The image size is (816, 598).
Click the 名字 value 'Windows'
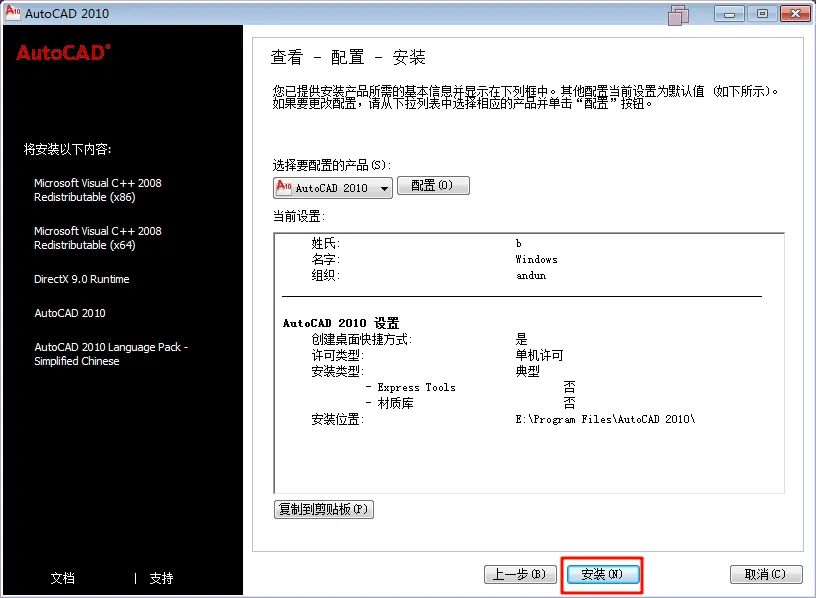tap(537, 259)
